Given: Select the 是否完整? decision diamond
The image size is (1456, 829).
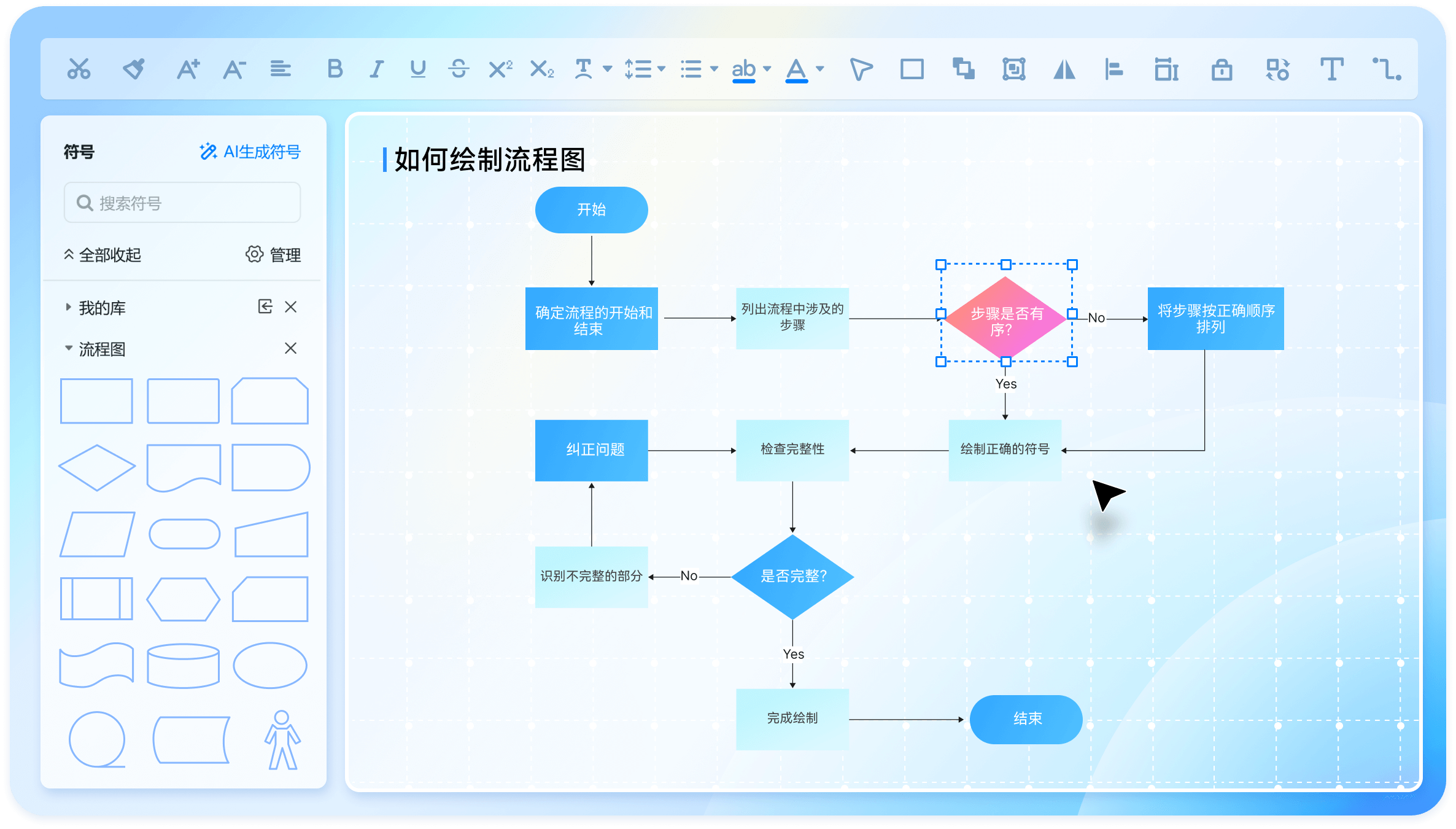Looking at the screenshot, I should [793, 577].
